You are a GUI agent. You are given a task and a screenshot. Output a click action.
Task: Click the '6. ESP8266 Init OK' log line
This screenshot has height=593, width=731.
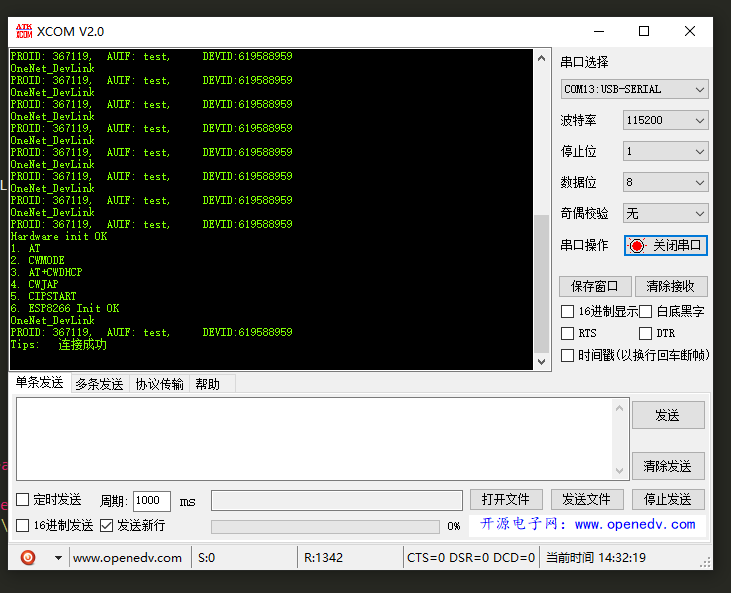65,308
